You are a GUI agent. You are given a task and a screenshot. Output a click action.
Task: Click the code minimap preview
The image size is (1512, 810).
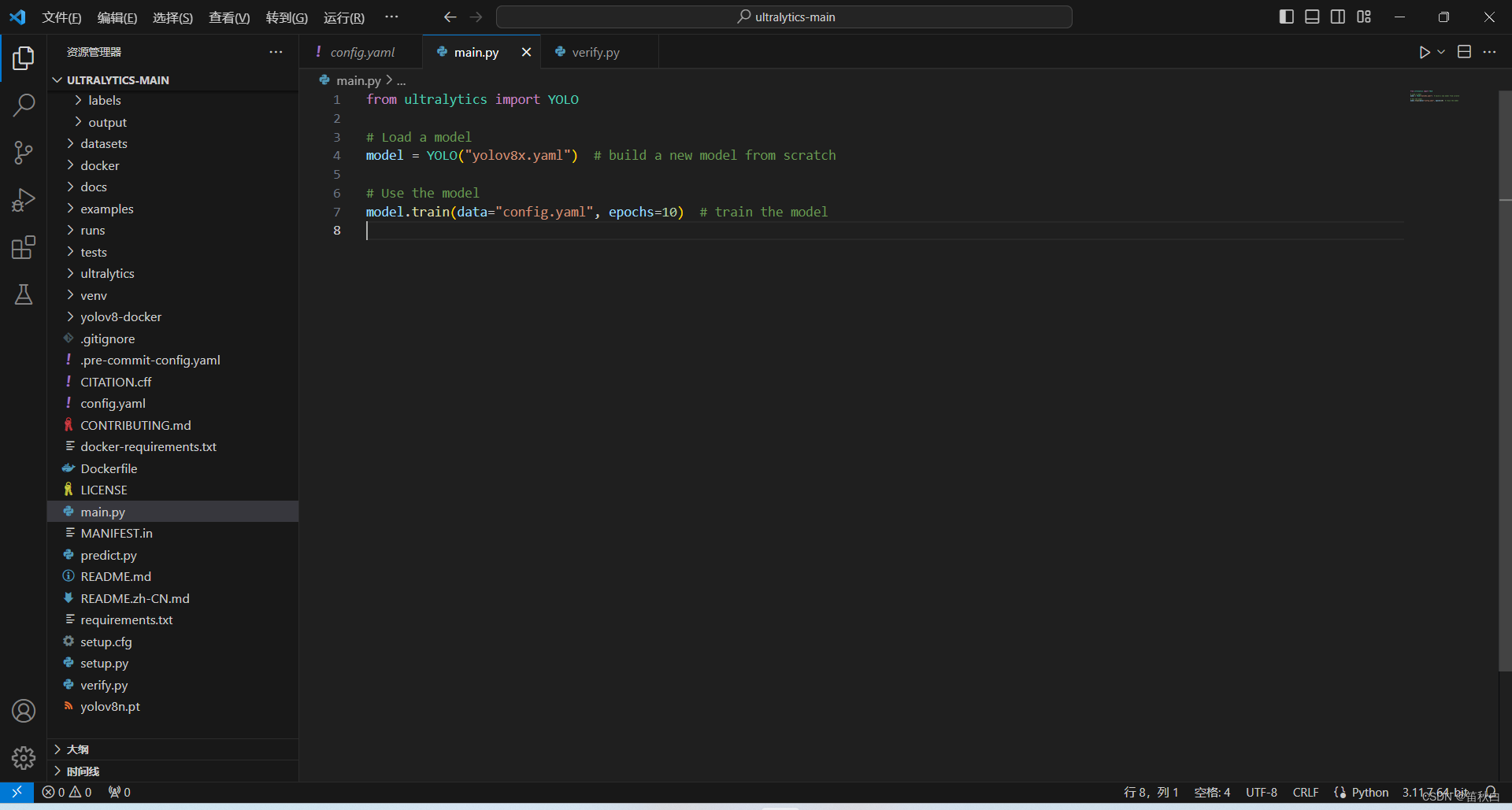pyautogui.click(x=1435, y=97)
